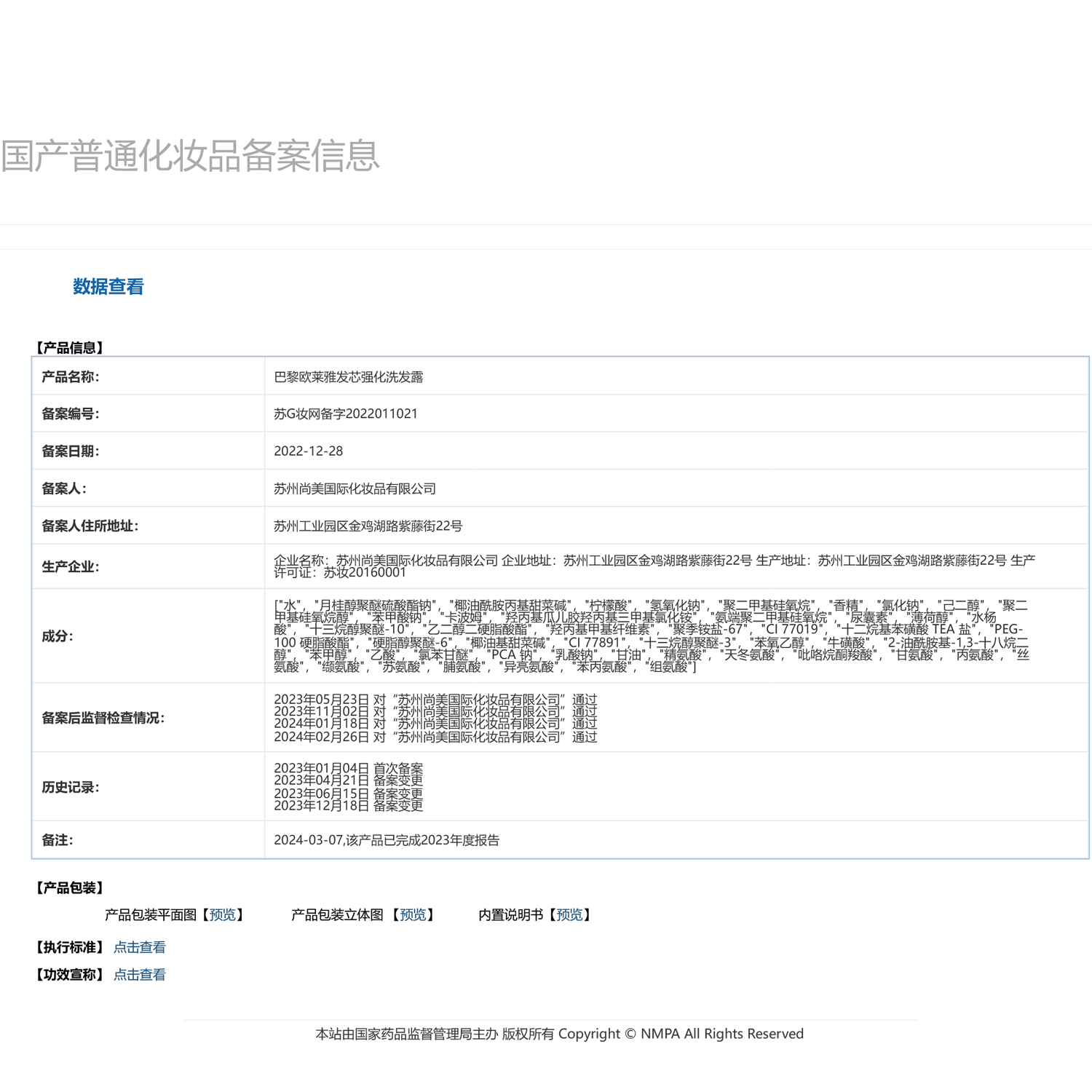Viewport: 1092px width, 1092px height.
Task: Click the 备案编号 value 苏G妆网备字2022011021
Action: pyautogui.click(x=345, y=414)
